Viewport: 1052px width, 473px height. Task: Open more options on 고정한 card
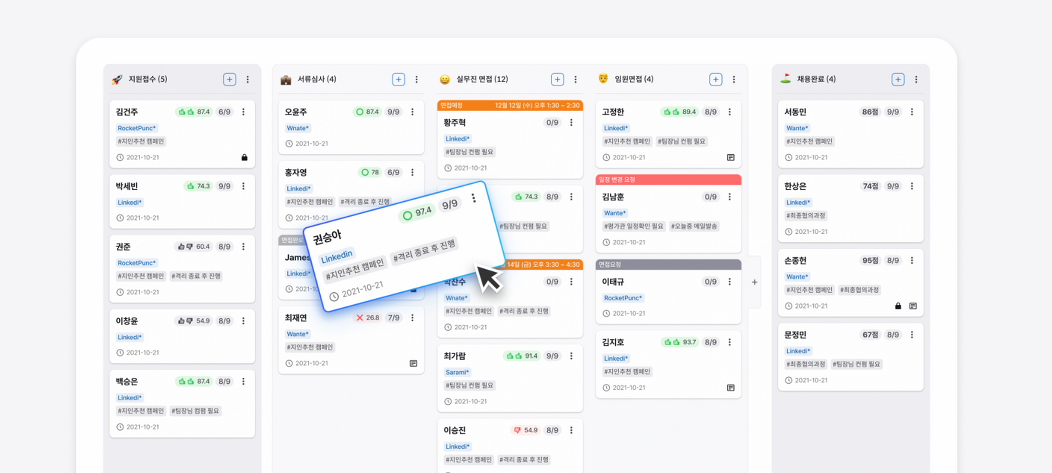(x=729, y=112)
